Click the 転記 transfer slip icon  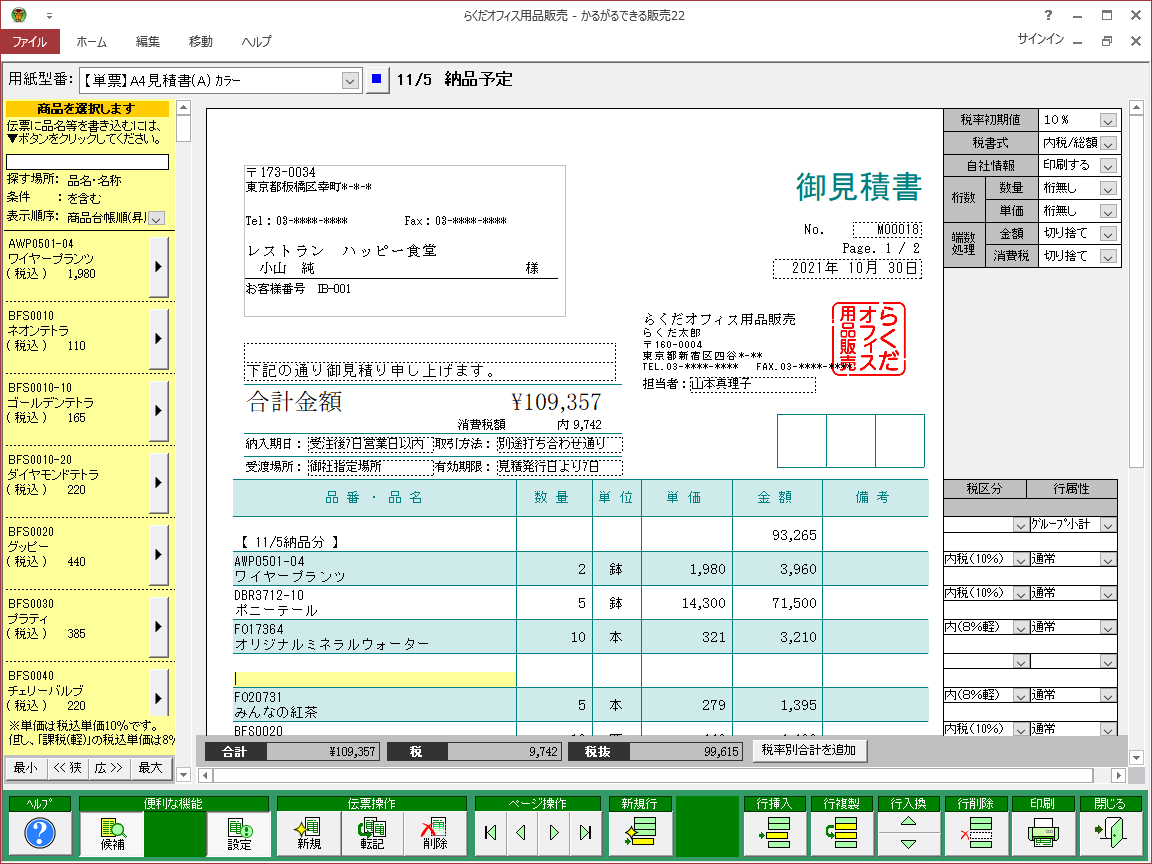[x=372, y=833]
